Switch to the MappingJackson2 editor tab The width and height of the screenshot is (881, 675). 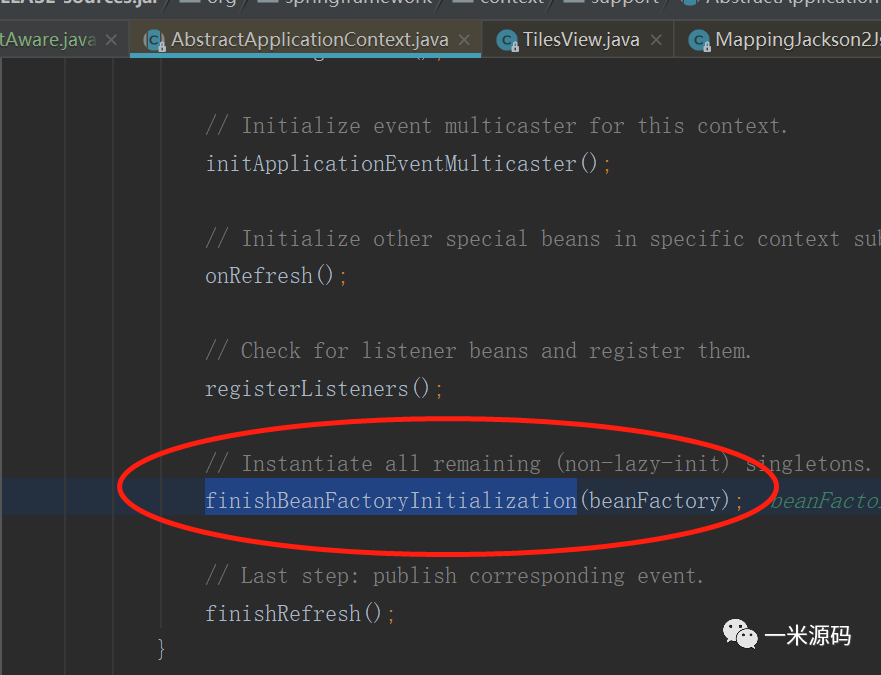(797, 41)
